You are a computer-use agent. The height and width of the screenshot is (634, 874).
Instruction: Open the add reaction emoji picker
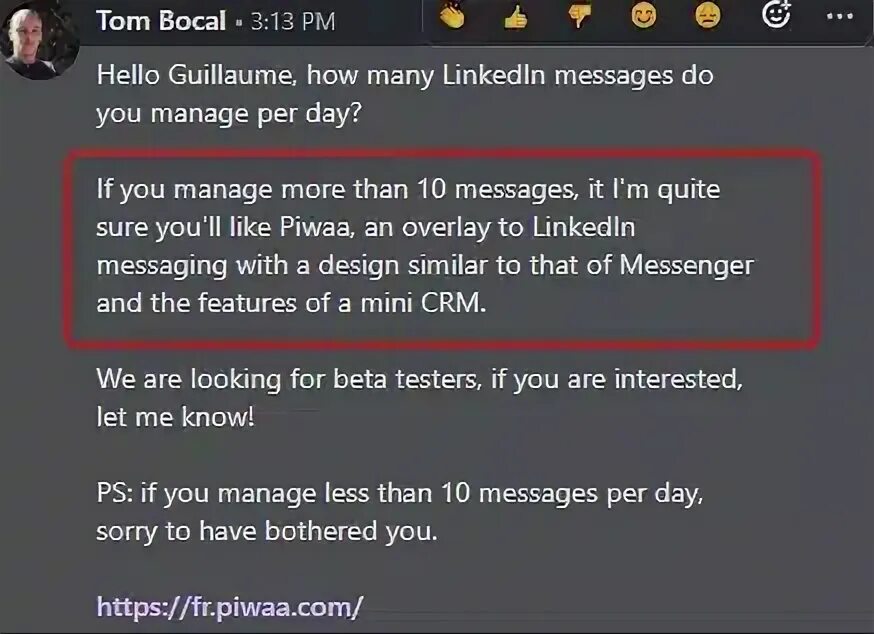(776, 15)
